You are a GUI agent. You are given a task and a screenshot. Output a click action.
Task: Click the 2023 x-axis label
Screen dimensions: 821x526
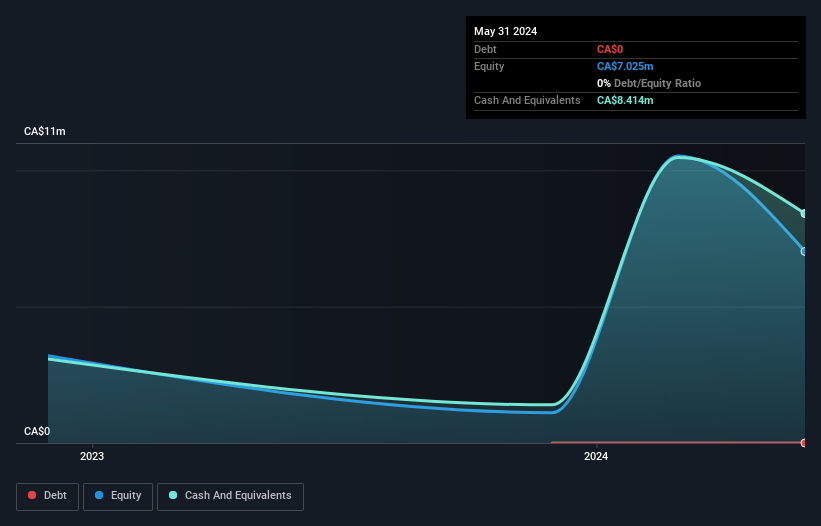[x=92, y=456]
